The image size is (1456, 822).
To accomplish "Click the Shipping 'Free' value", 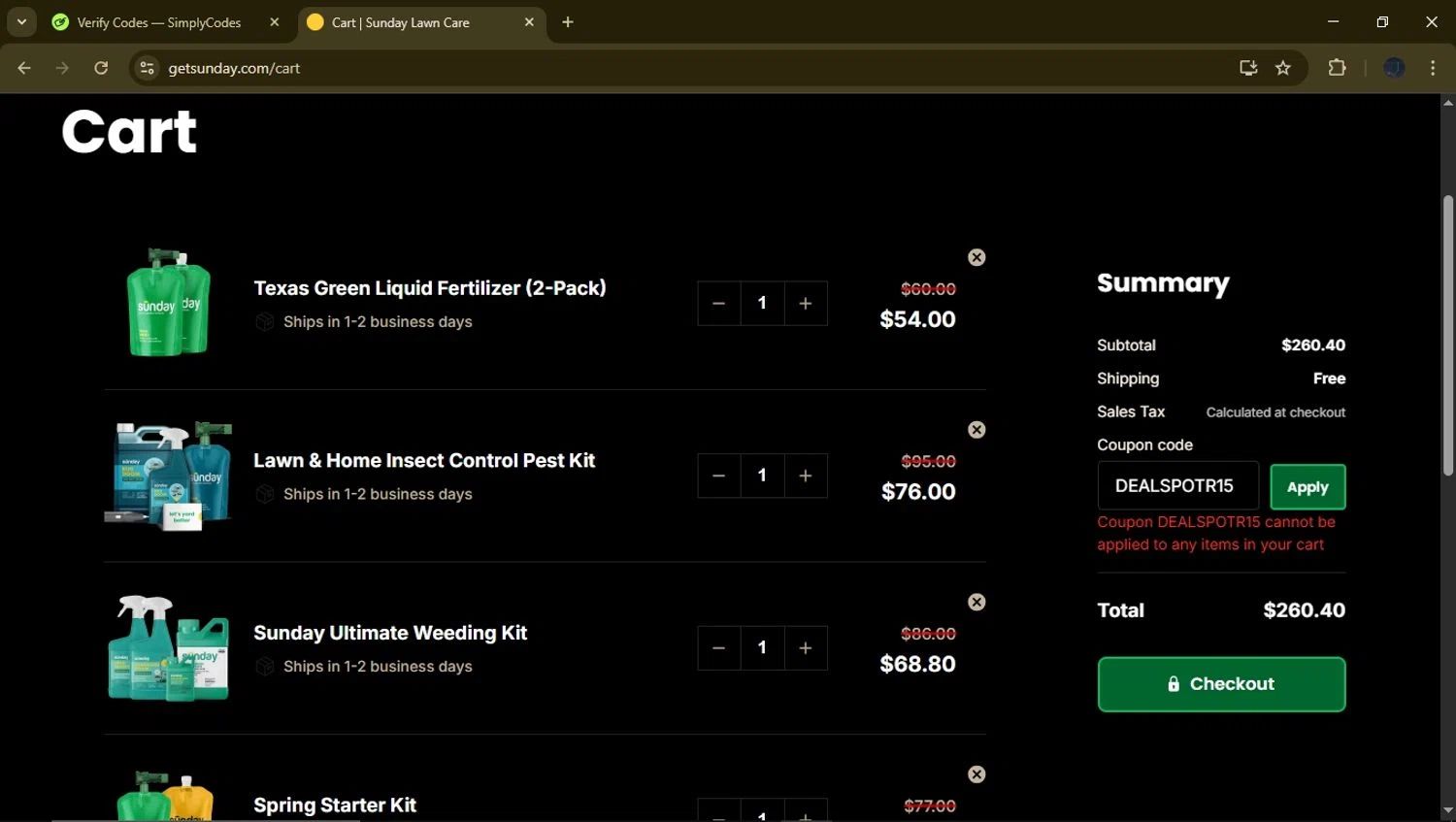I will click(x=1329, y=378).
